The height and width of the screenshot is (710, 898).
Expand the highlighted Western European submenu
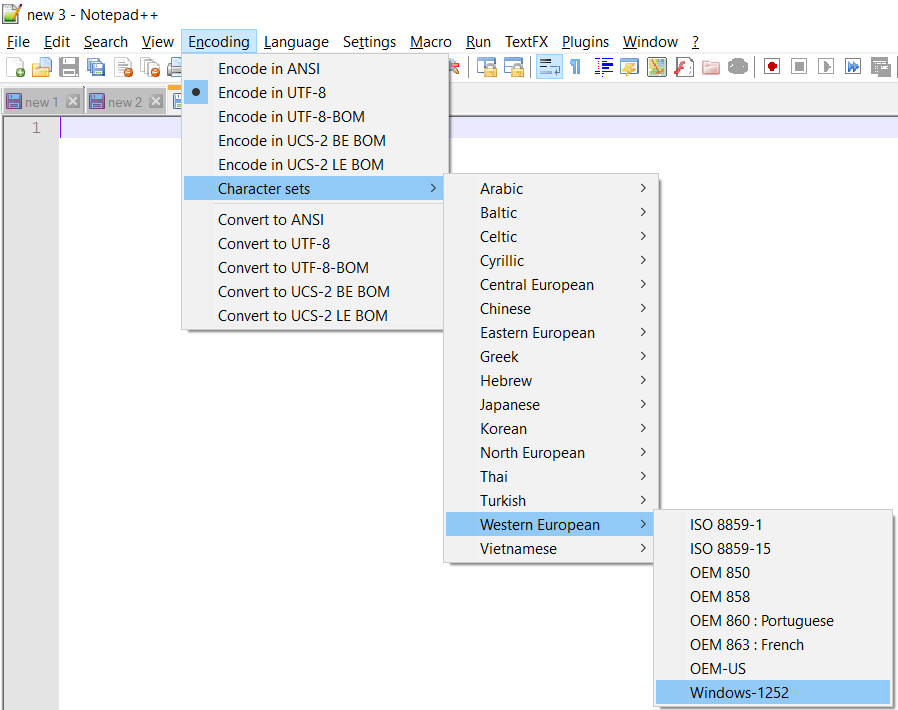click(552, 524)
